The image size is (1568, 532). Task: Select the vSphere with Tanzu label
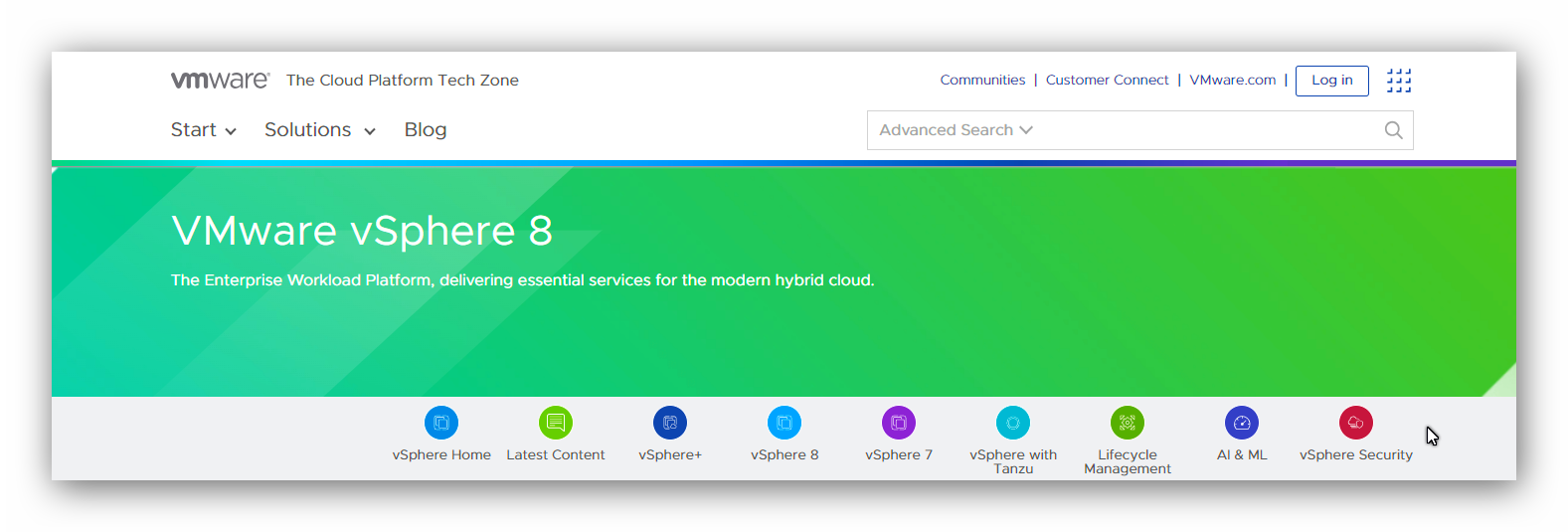tap(1013, 461)
